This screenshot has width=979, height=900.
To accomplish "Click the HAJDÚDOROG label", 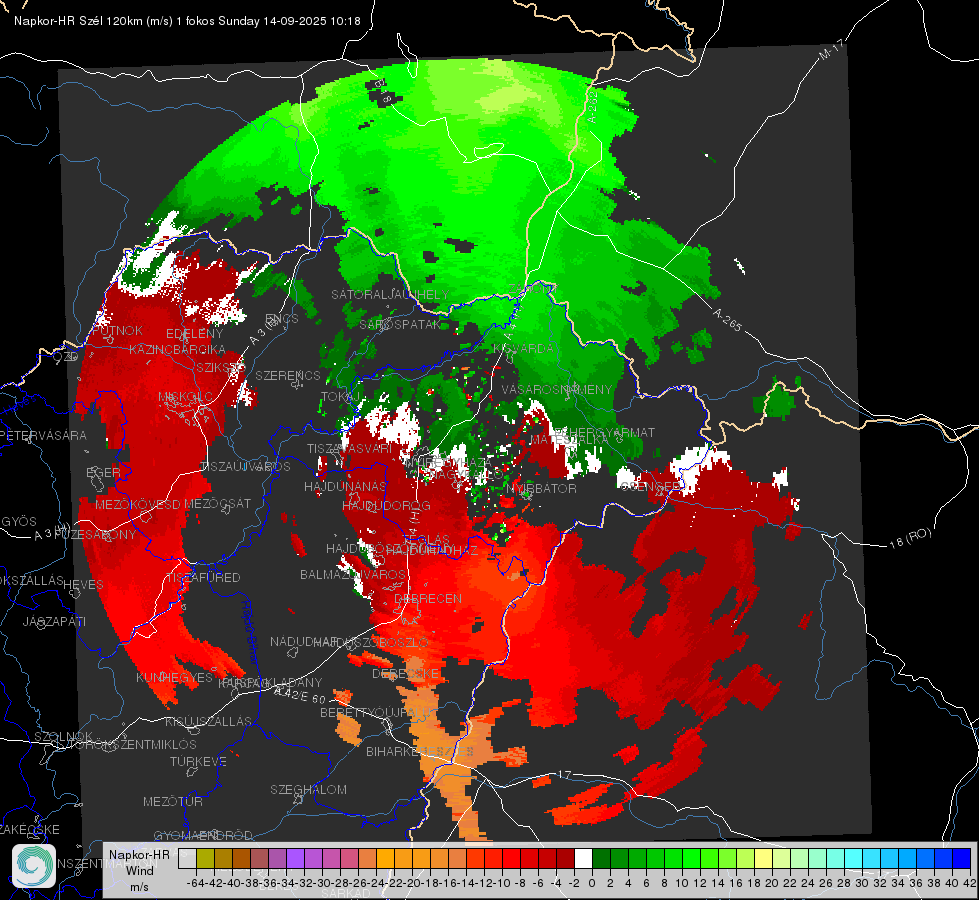I will pos(386,505).
